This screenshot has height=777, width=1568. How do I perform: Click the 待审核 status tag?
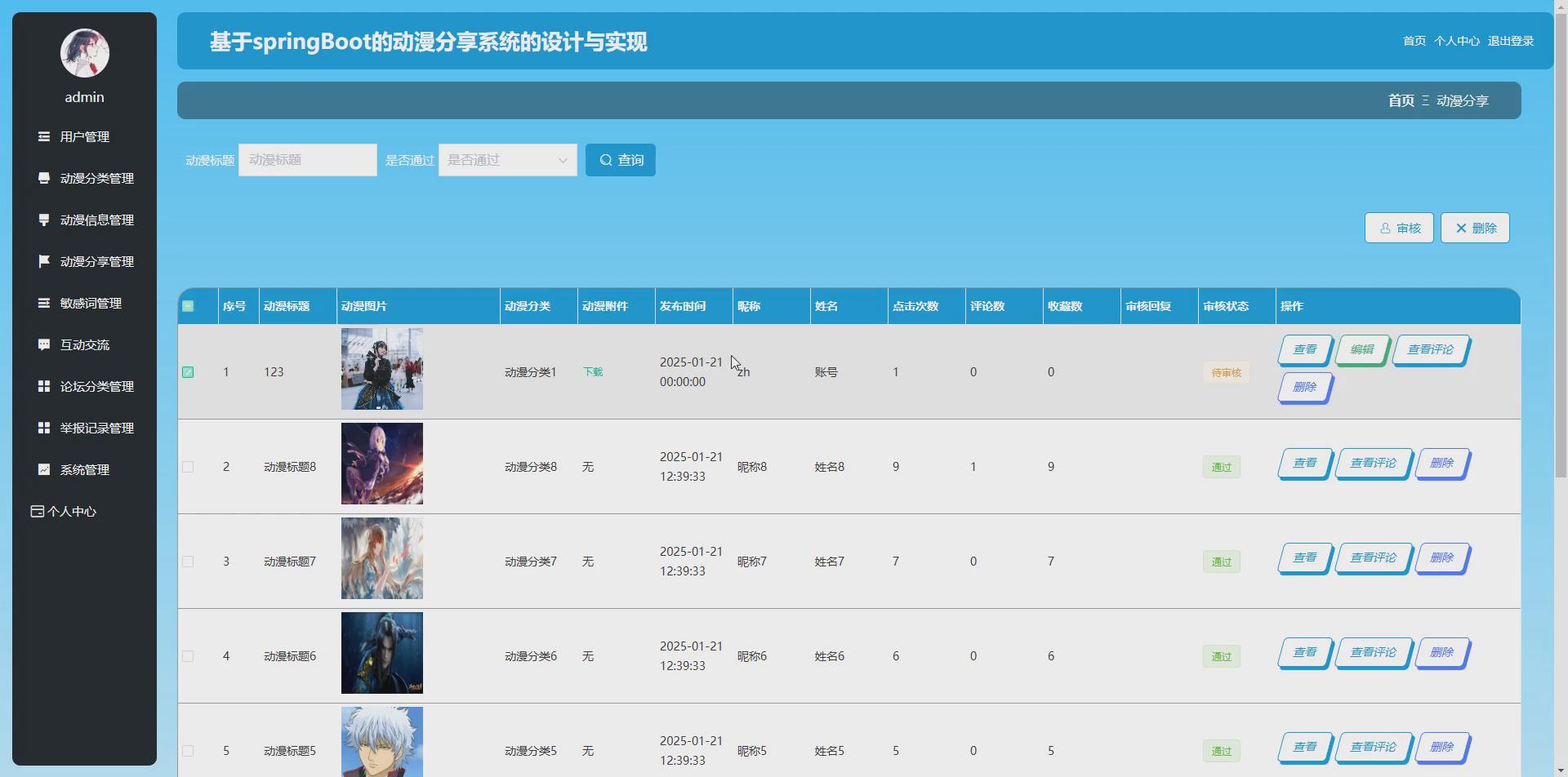1226,373
